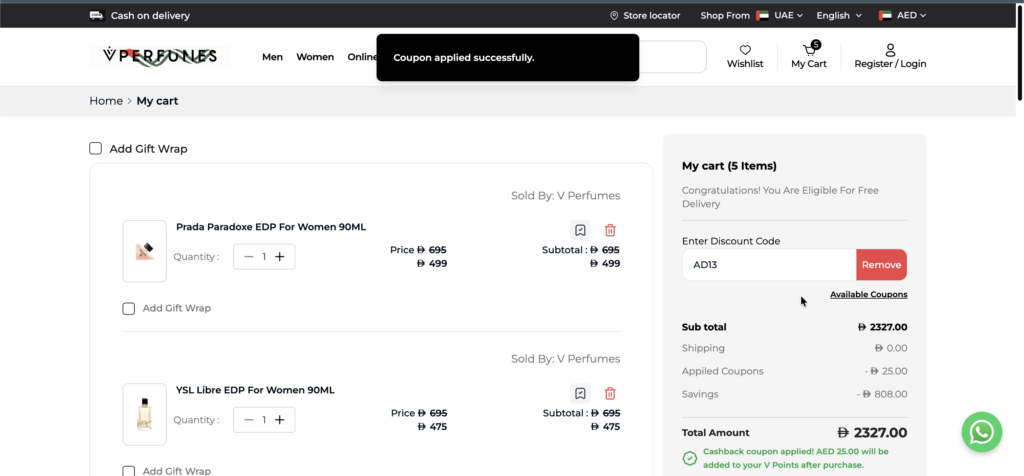Click the Register / Login user icon
Image resolution: width=1024 pixels, height=476 pixels.
coord(890,50)
